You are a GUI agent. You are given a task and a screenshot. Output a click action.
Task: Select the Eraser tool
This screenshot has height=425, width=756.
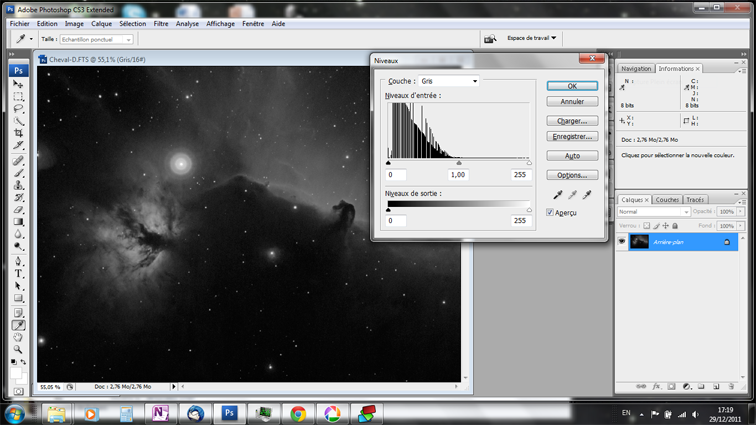pyautogui.click(x=18, y=209)
